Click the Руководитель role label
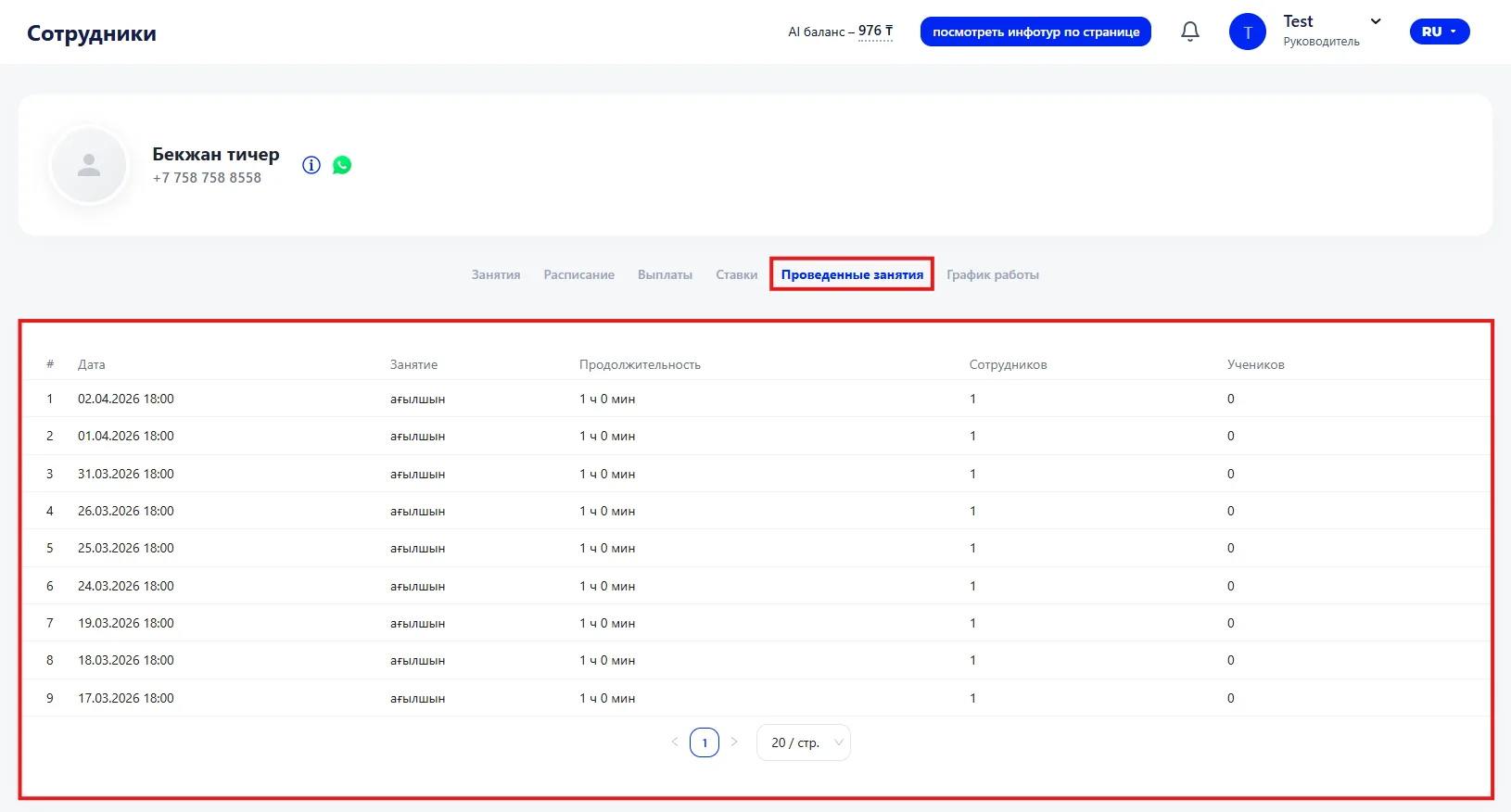1511x812 pixels. coord(1321,42)
